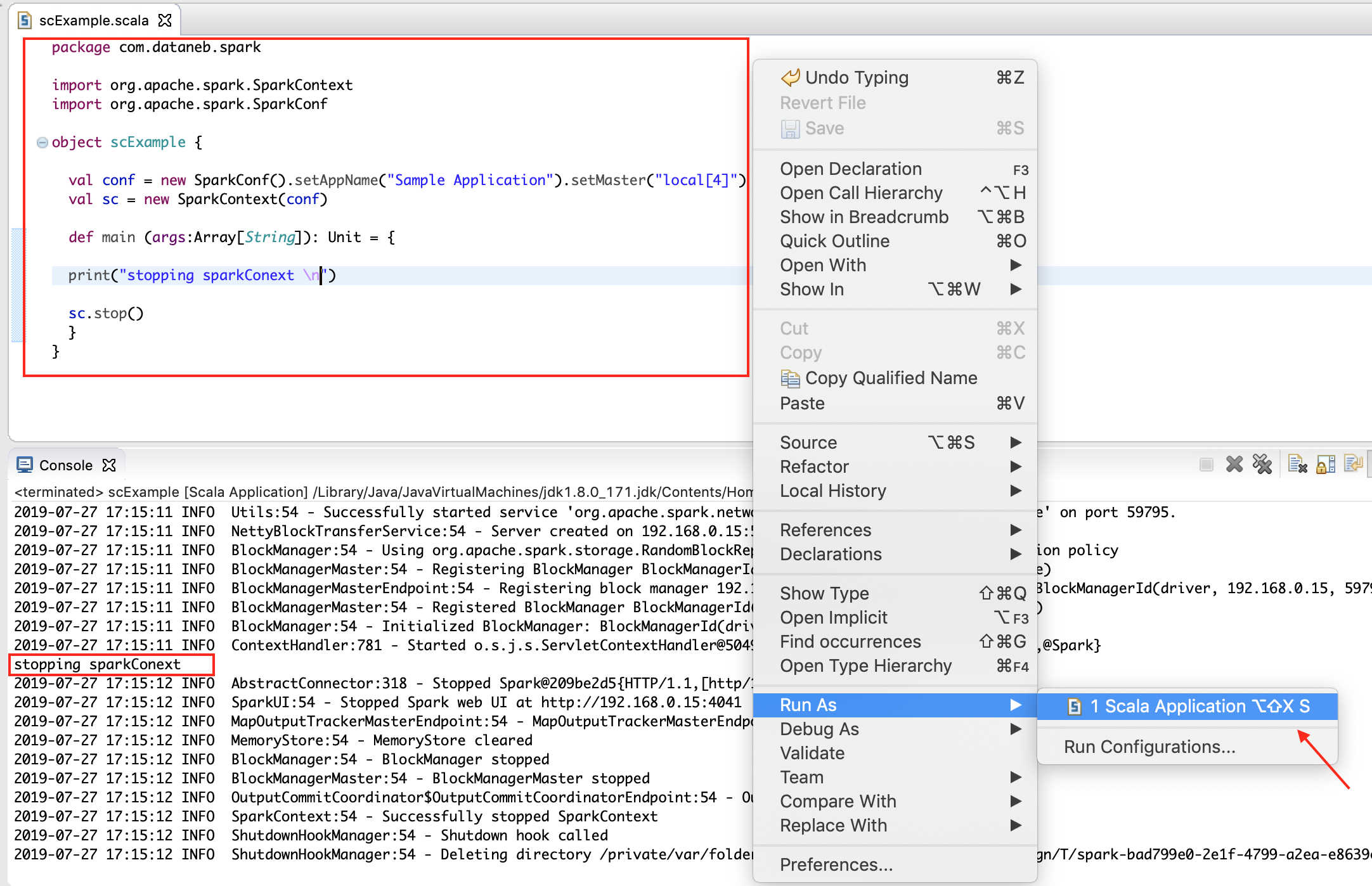Toggle the Scroll Lock padlock icon
This screenshot has height=886, width=1372.
pyautogui.click(x=1326, y=465)
